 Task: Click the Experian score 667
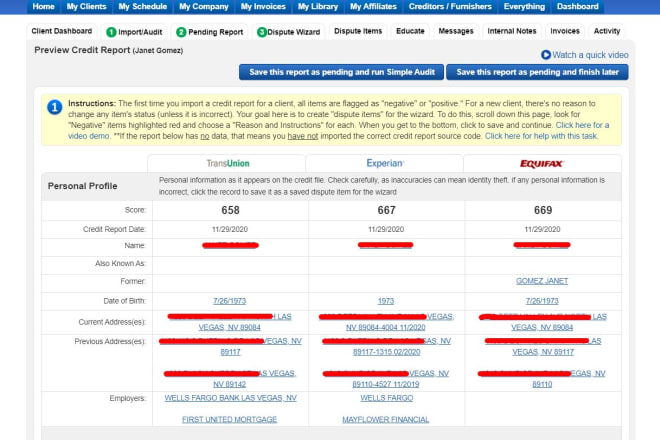(386, 210)
